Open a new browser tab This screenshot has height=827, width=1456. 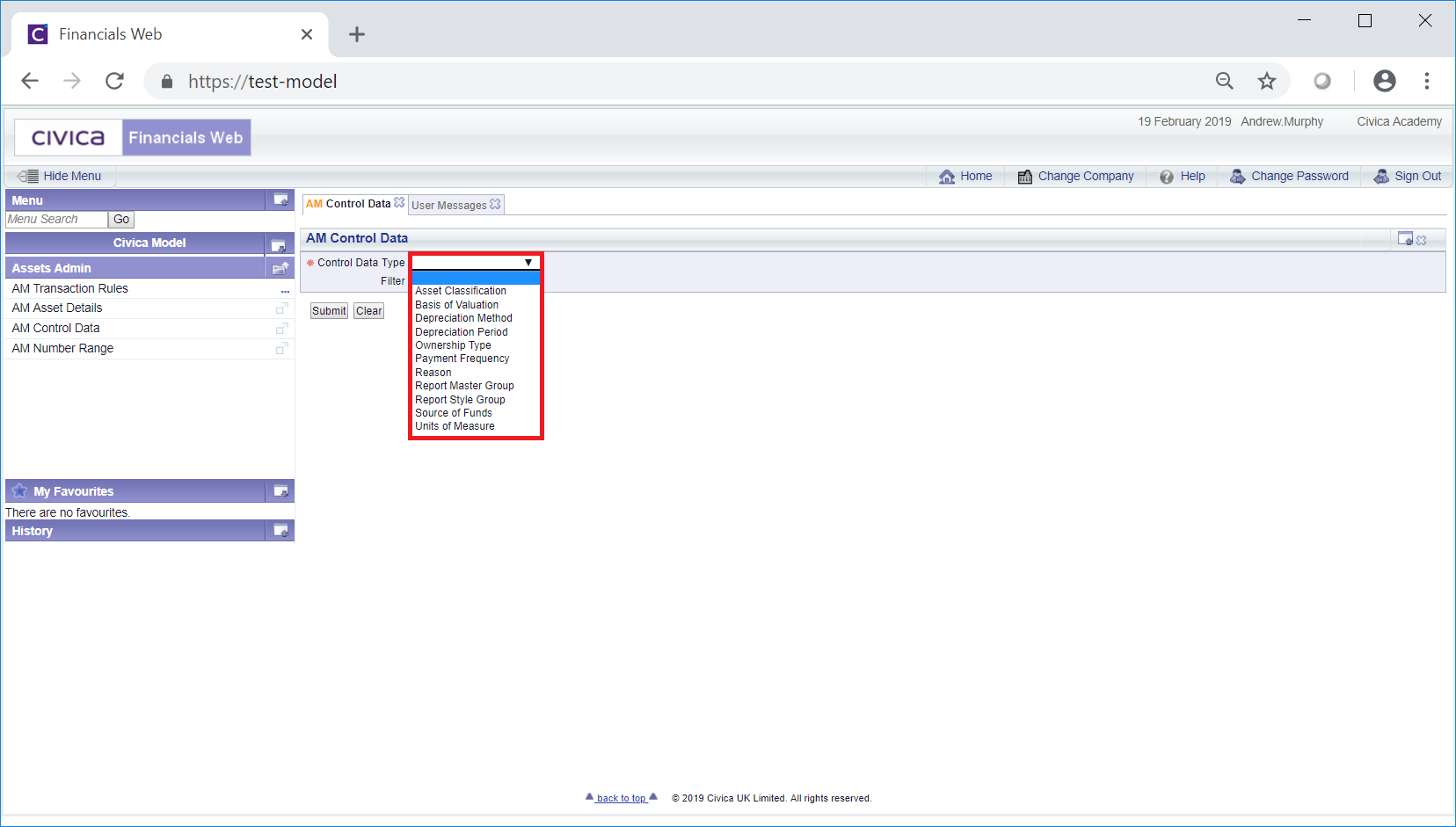pos(356,34)
